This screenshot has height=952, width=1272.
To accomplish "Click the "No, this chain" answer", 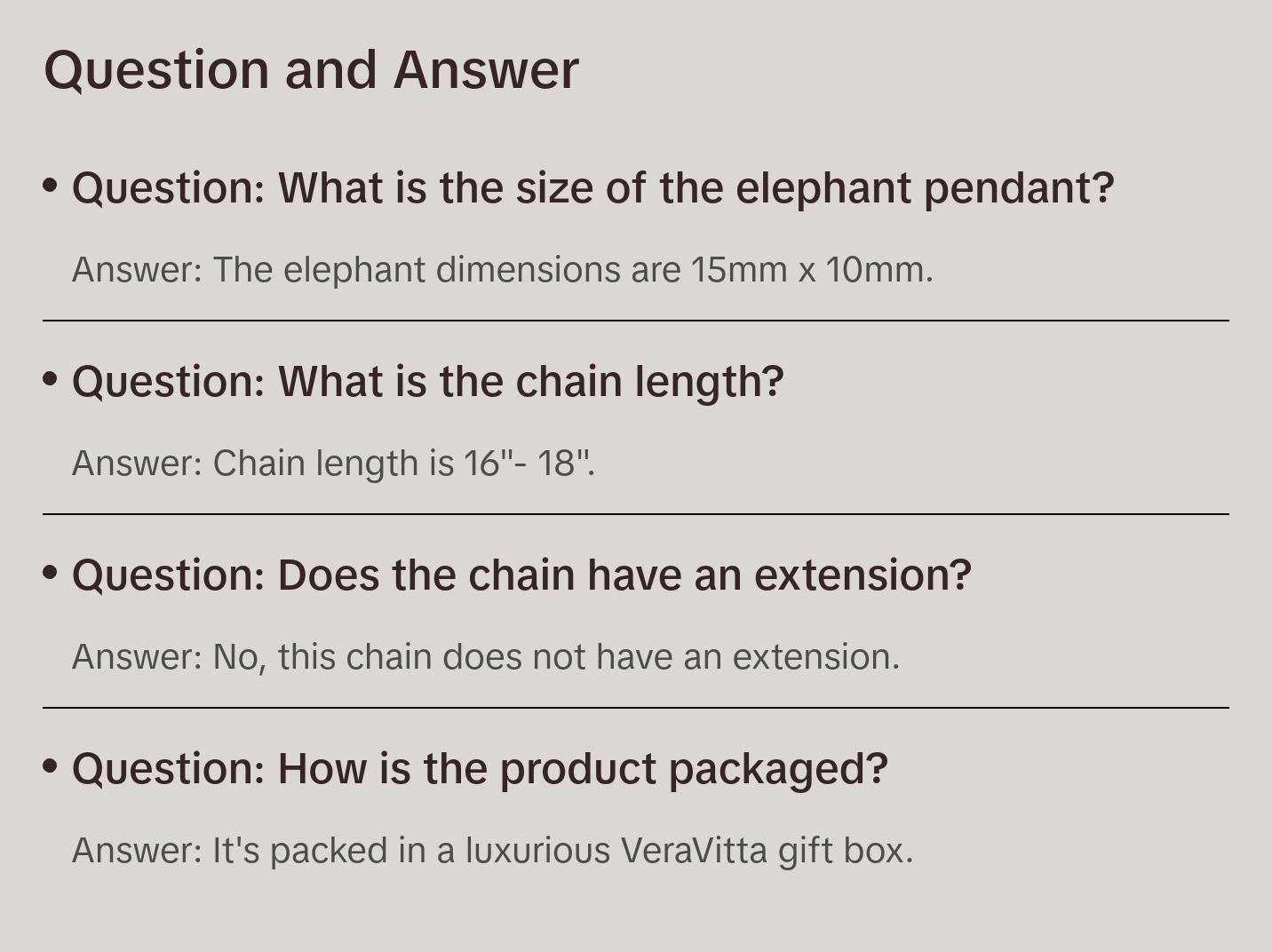I will (485, 657).
